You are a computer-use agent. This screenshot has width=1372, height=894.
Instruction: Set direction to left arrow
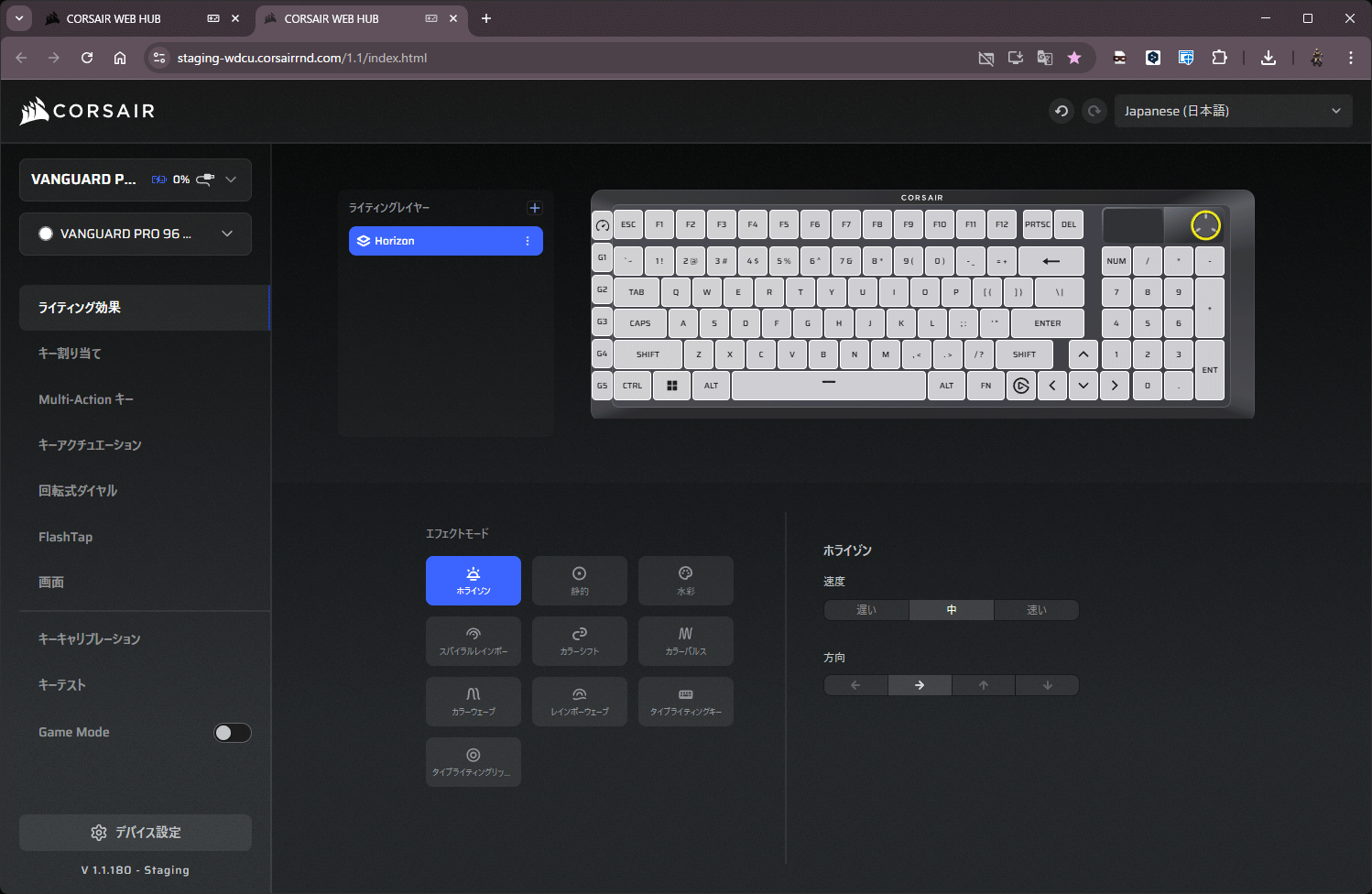pos(855,685)
